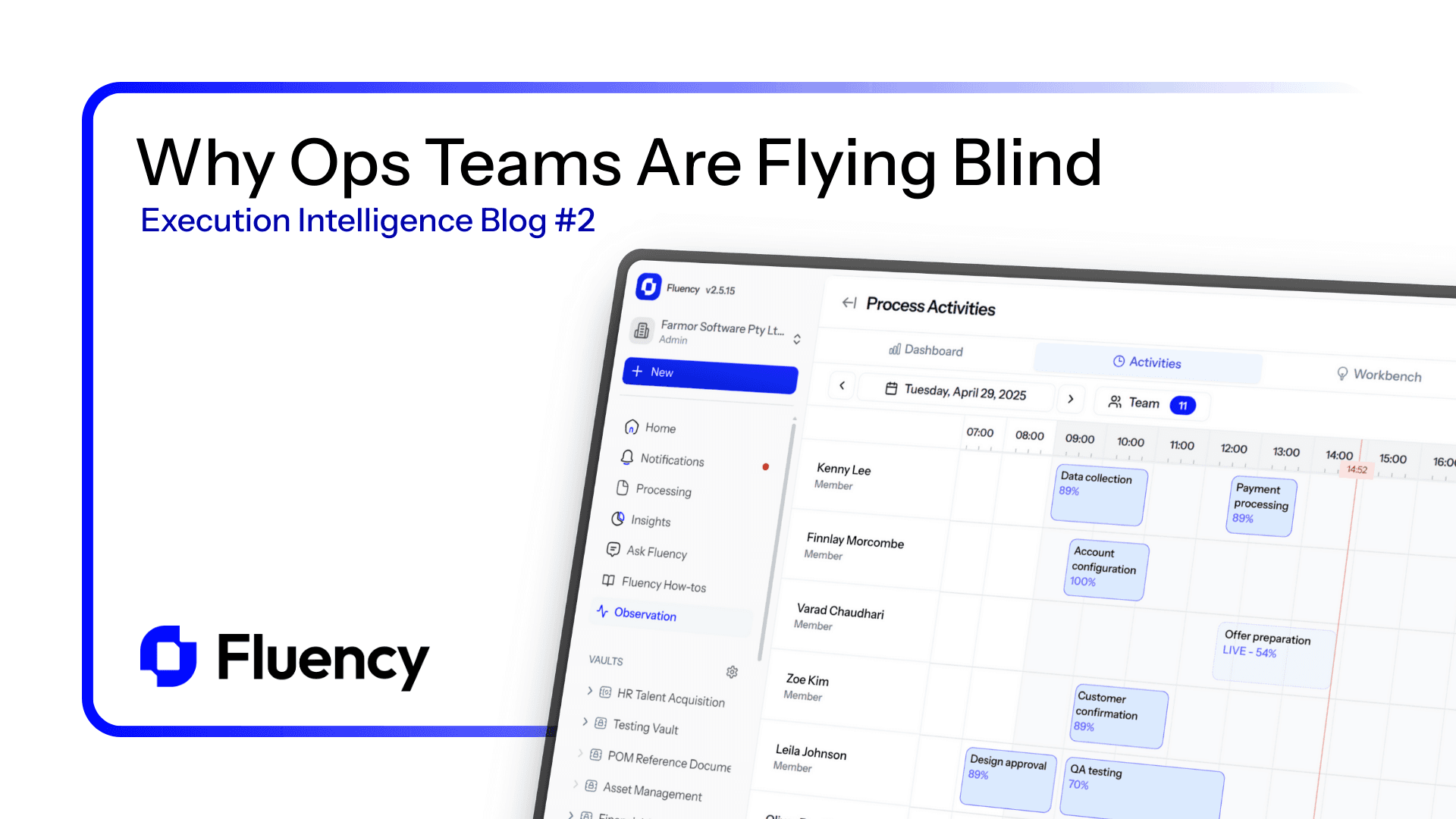Open the Design approval 89% block
This screenshot has height=819, width=1456.
pyautogui.click(x=1009, y=780)
